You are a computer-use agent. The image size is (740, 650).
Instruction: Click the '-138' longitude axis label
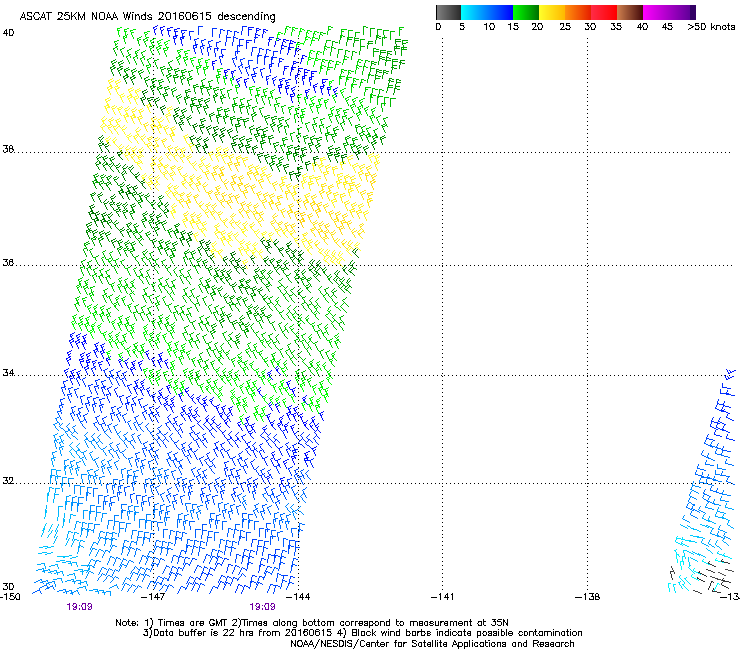click(588, 597)
